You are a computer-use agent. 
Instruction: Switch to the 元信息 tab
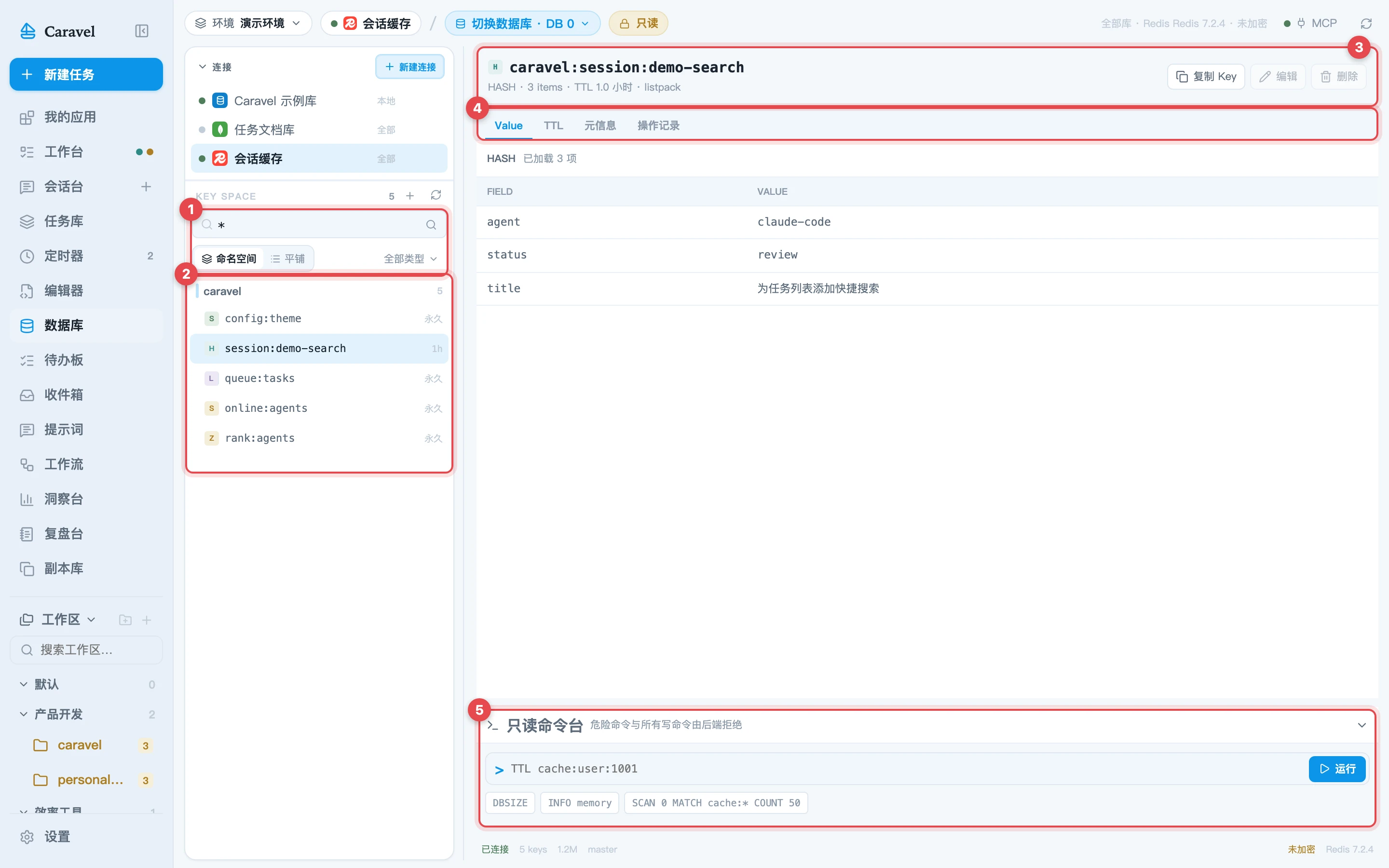click(600, 126)
